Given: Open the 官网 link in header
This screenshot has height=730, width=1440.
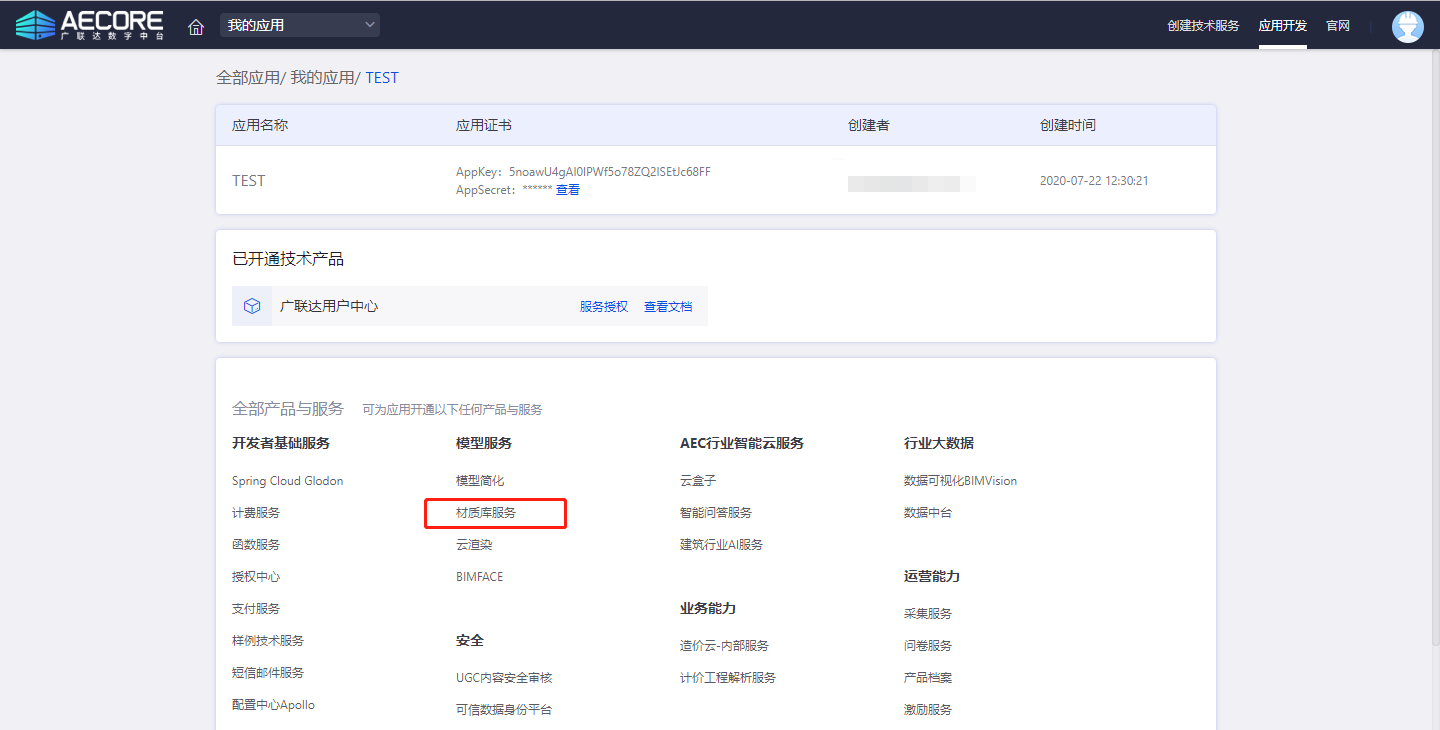Looking at the screenshot, I should [x=1338, y=26].
